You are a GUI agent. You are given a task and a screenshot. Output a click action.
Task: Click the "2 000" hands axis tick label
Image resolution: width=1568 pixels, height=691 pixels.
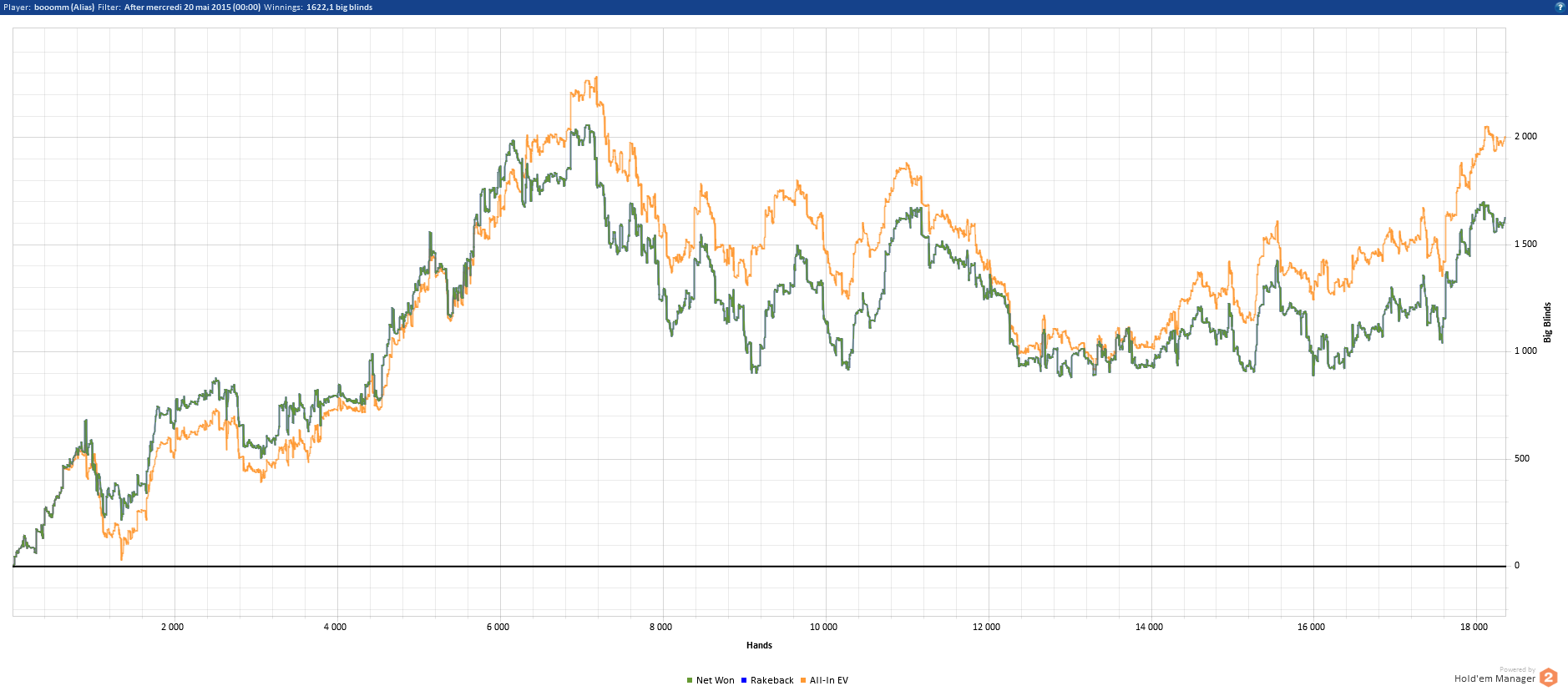(172, 627)
